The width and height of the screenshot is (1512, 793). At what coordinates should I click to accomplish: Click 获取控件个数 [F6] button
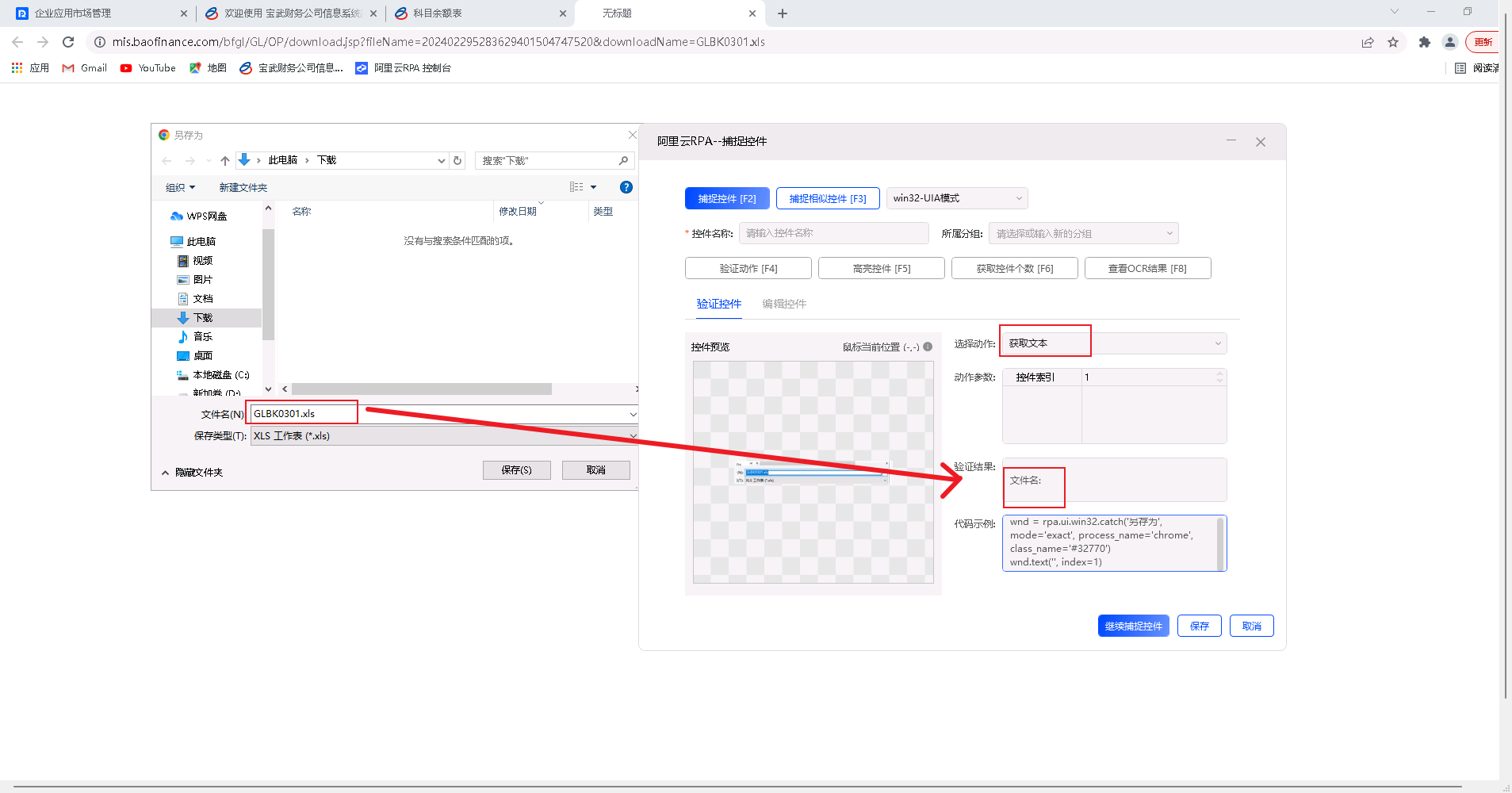tap(1015, 269)
